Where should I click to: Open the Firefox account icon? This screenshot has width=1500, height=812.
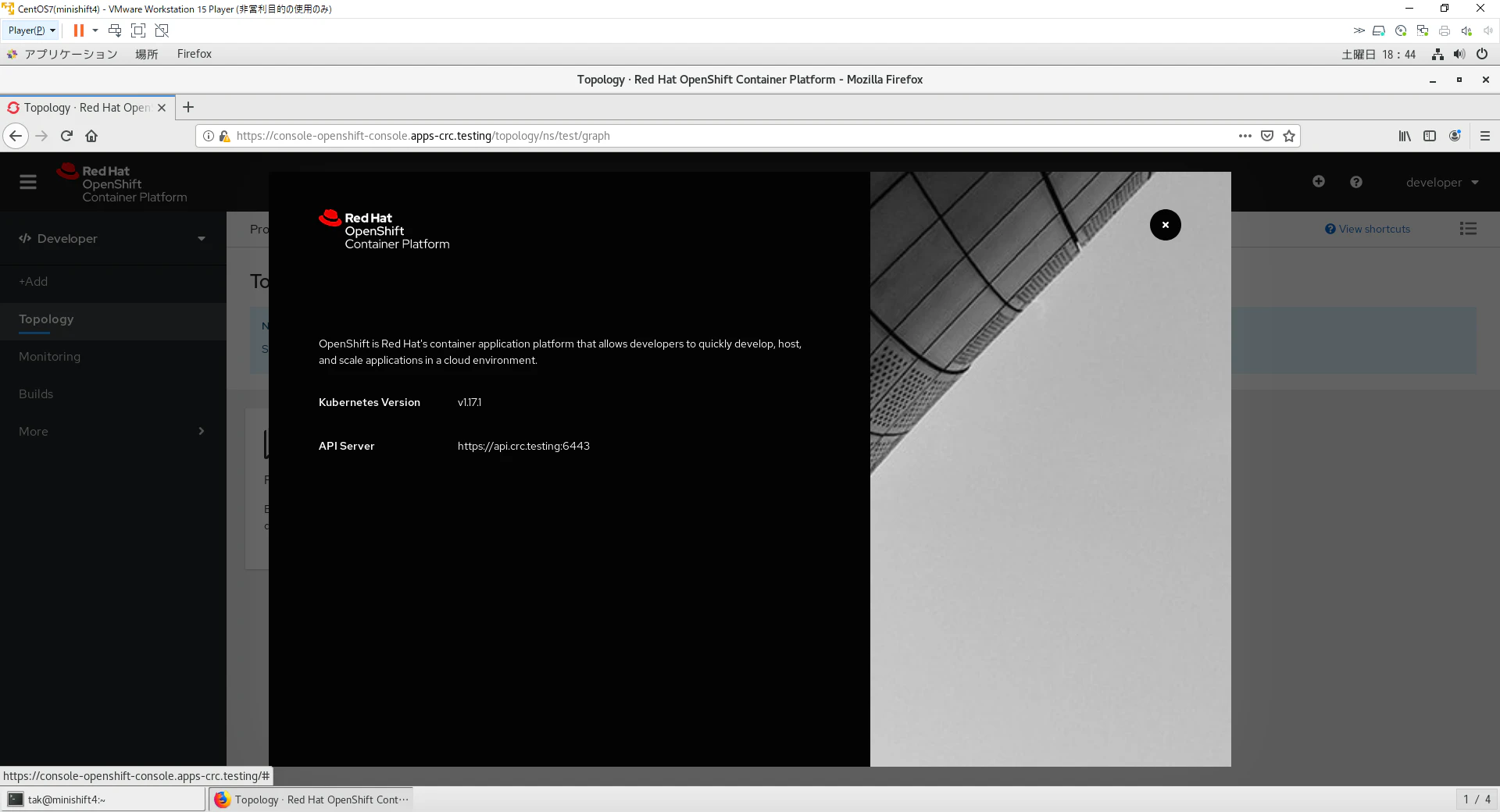pos(1455,136)
